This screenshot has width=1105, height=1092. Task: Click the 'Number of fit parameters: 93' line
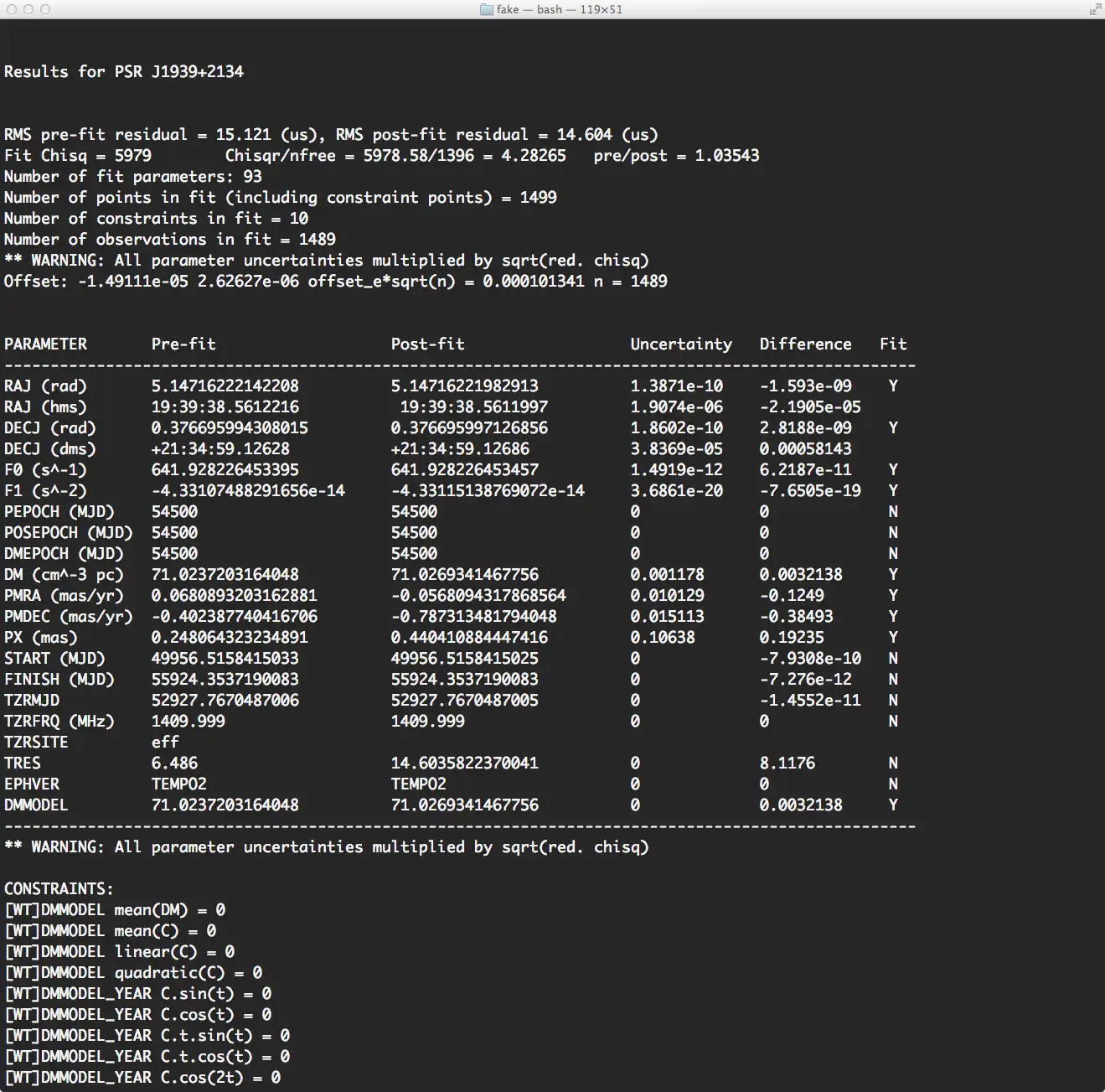coord(133,177)
